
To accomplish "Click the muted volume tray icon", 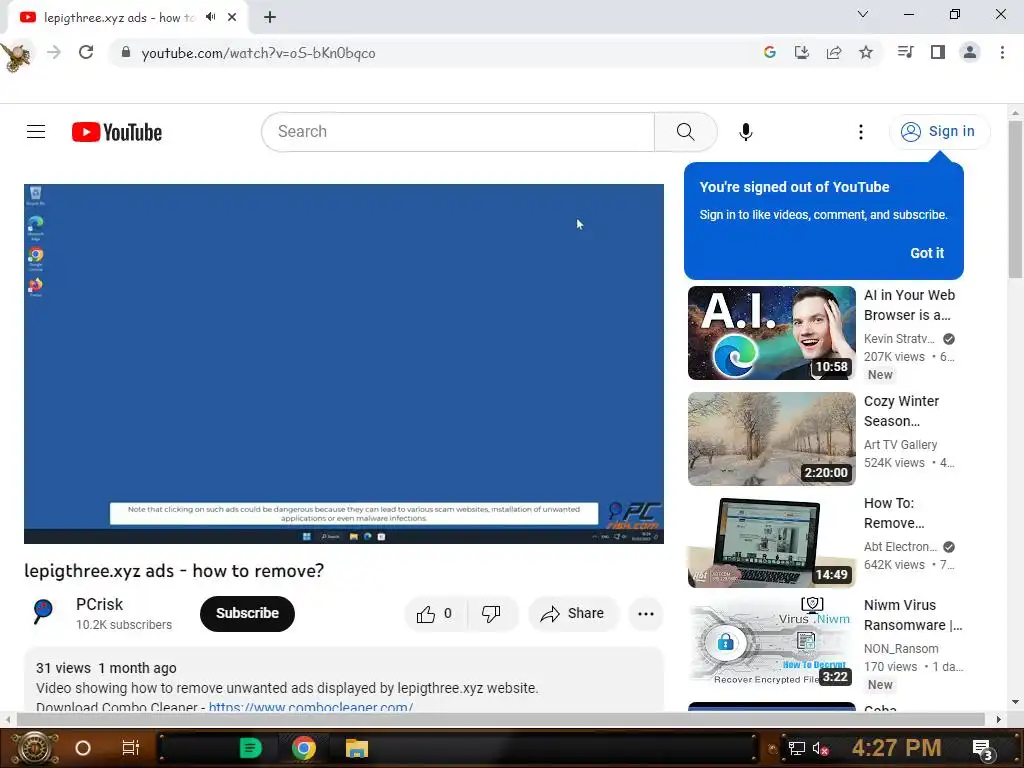I will pyautogui.click(x=820, y=748).
